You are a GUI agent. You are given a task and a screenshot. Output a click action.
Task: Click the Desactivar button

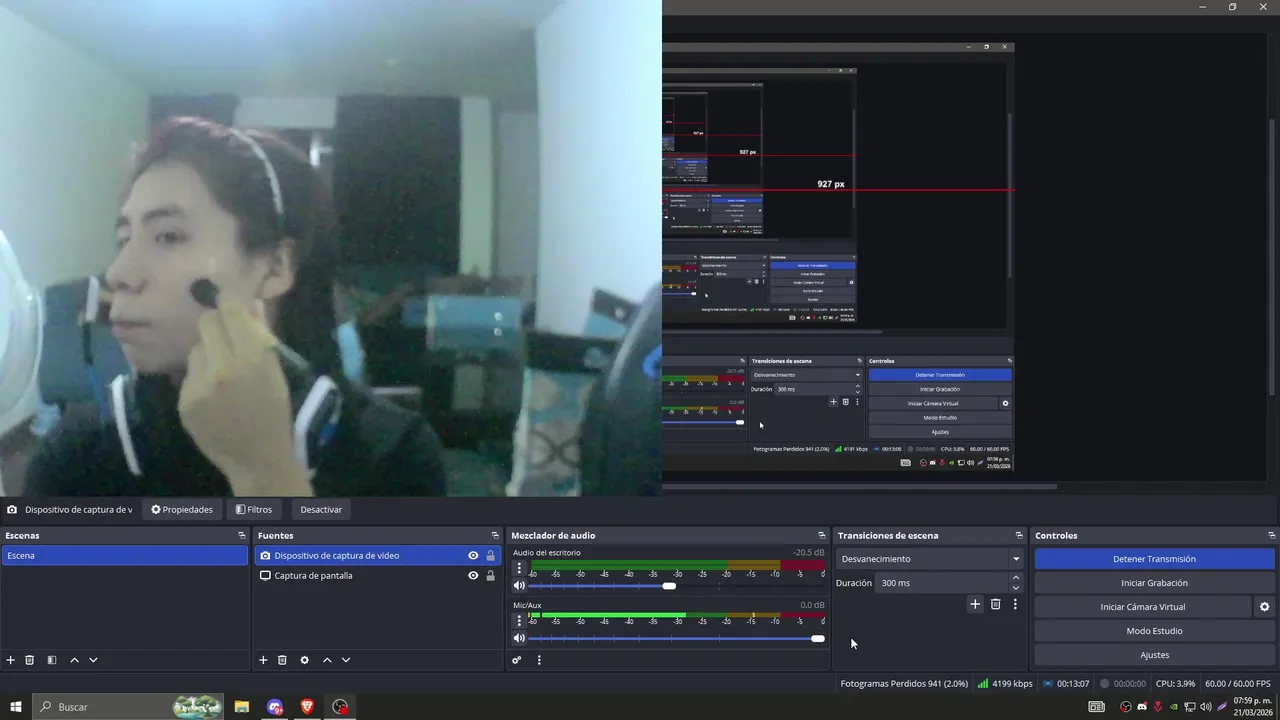pyautogui.click(x=321, y=510)
